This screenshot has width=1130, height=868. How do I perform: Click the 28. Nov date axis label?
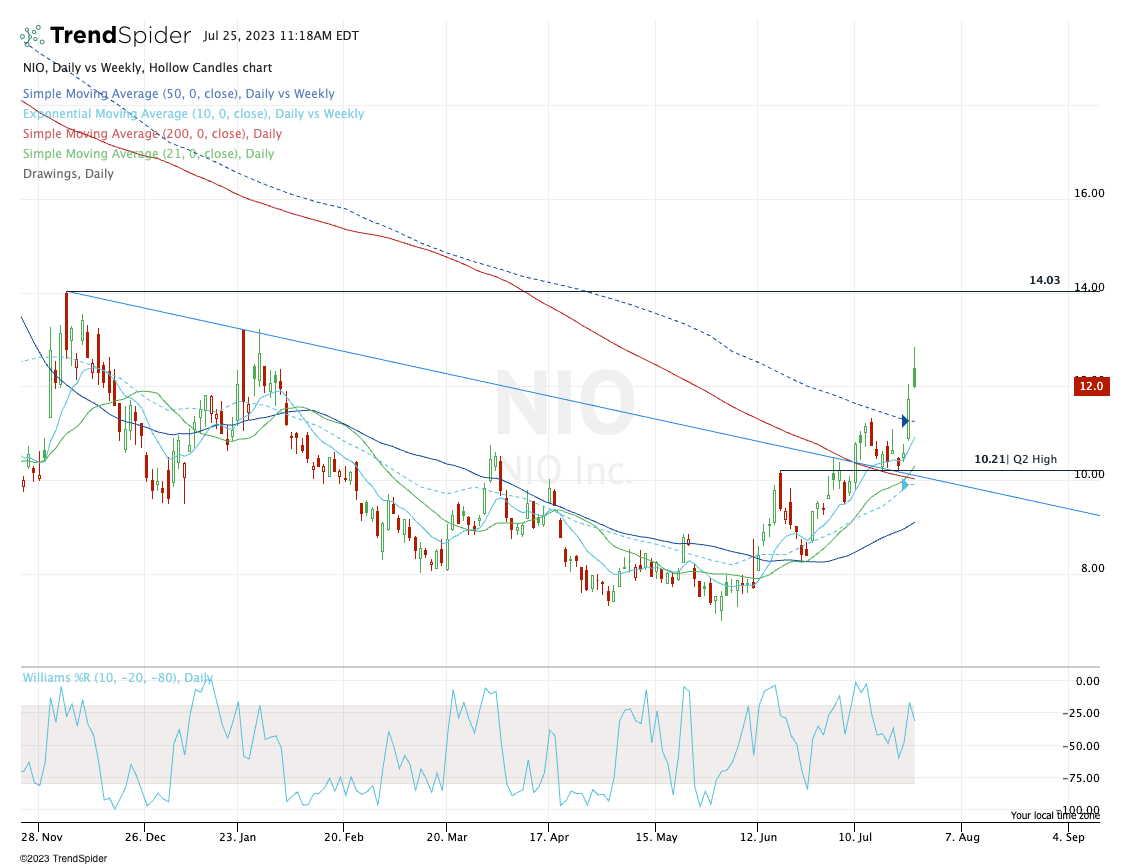[42, 837]
